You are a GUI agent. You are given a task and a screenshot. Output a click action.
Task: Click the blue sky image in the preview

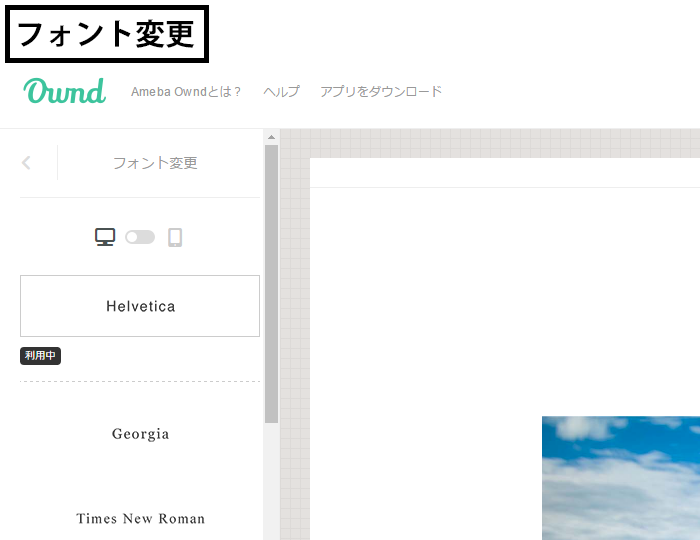click(x=620, y=478)
